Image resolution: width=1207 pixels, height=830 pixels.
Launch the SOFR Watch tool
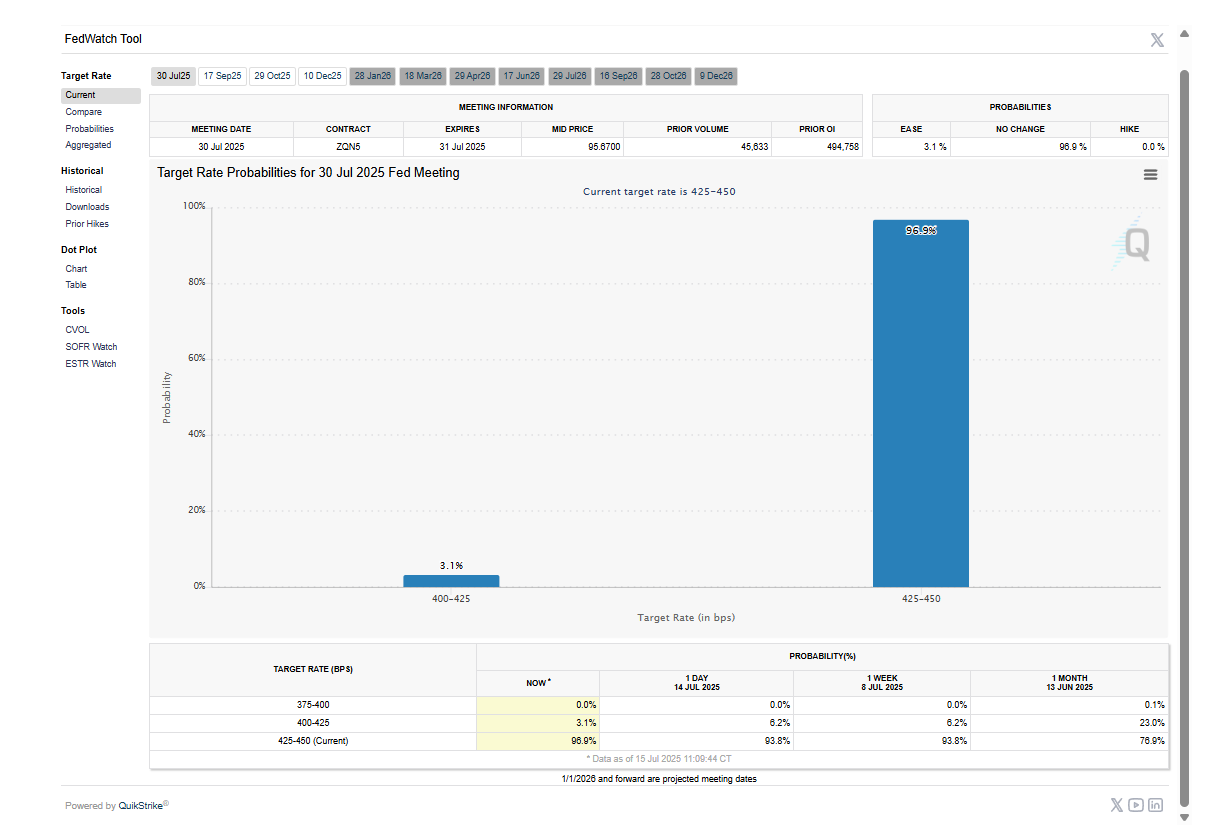click(x=91, y=347)
